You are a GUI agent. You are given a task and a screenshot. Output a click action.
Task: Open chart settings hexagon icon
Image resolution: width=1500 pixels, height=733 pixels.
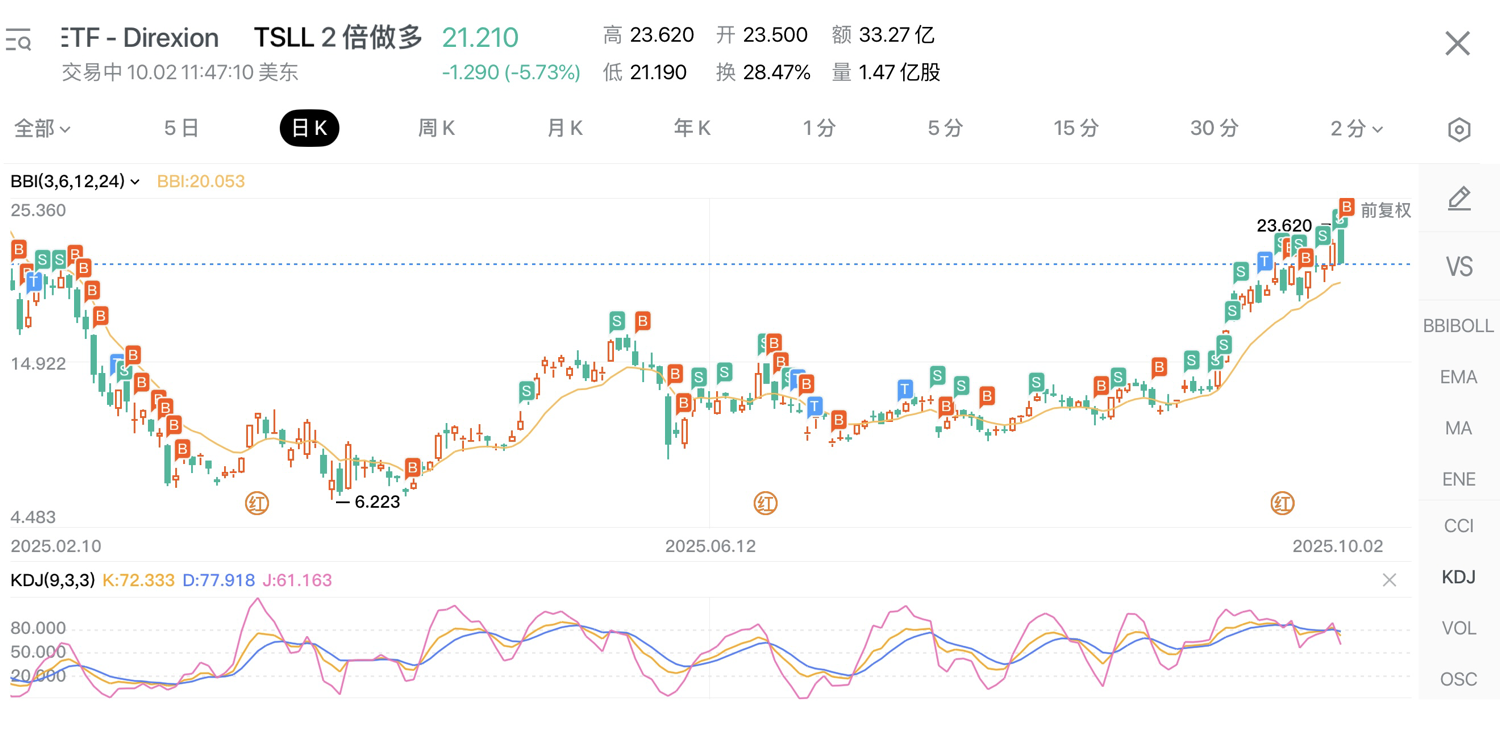(1459, 130)
